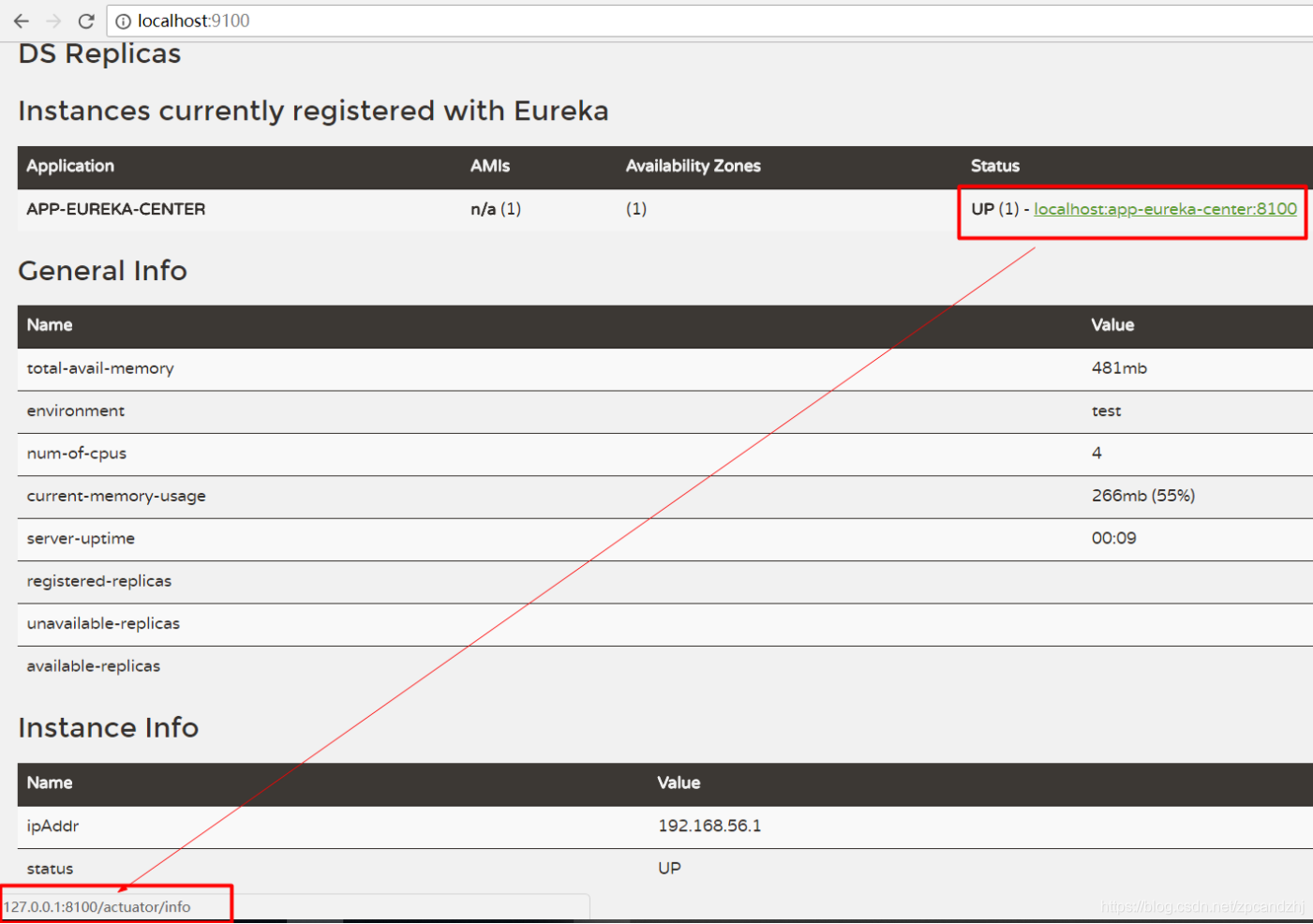The height and width of the screenshot is (924, 1313).
Task: Click the Status column header
Action: click(x=995, y=166)
